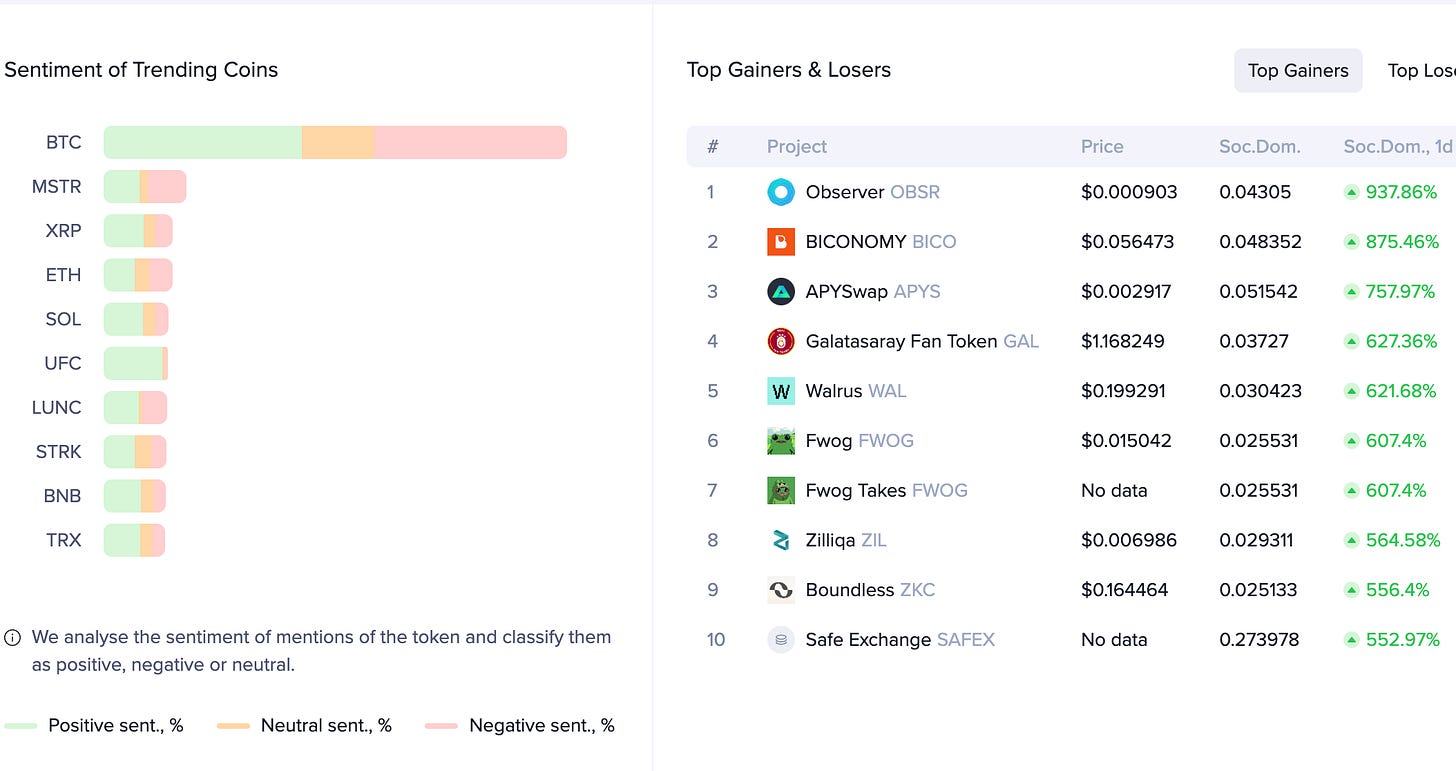Click the STRK coin label
The width and height of the screenshot is (1456, 771).
point(58,451)
